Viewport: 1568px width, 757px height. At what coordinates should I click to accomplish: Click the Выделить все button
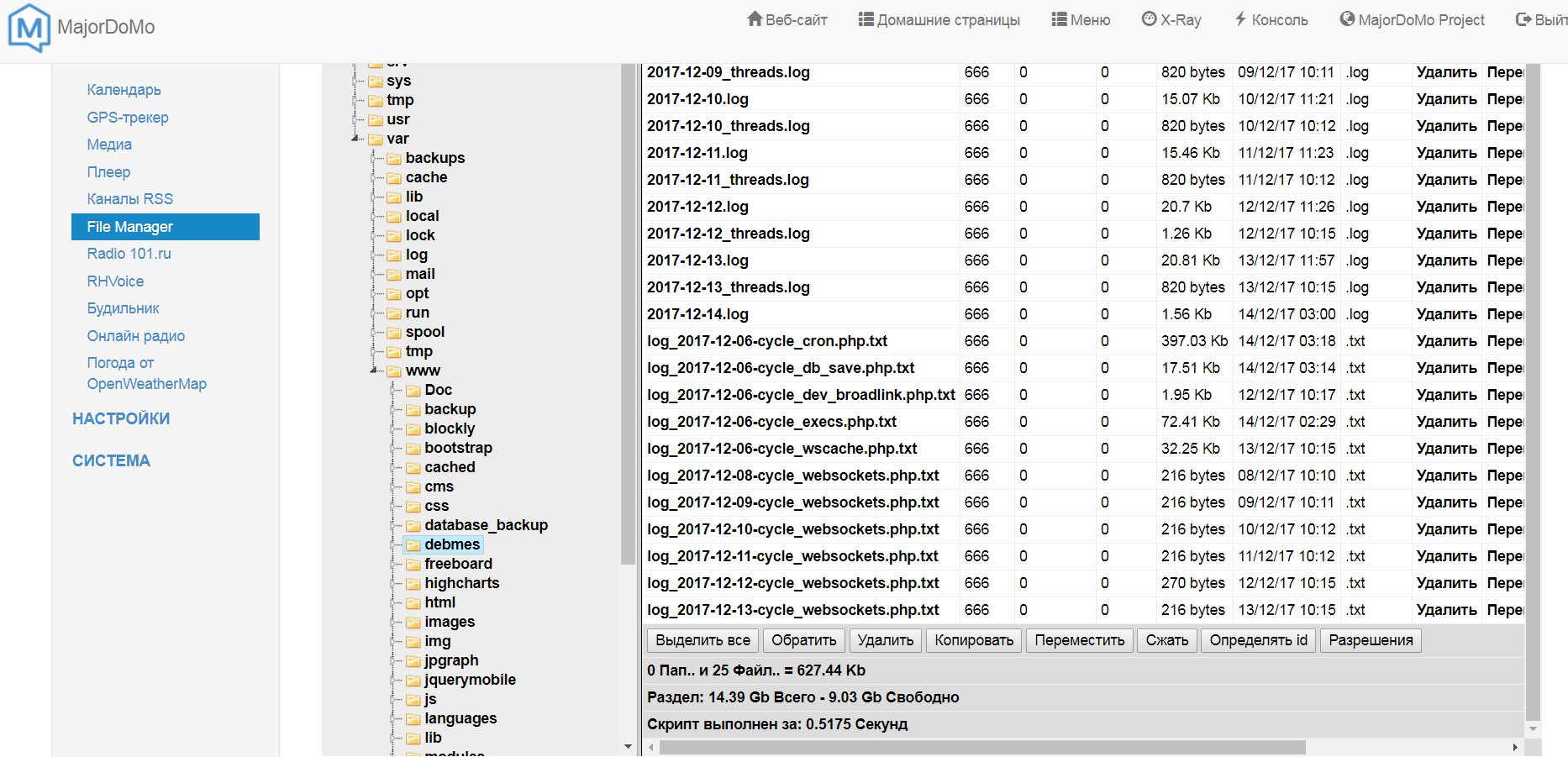click(703, 640)
